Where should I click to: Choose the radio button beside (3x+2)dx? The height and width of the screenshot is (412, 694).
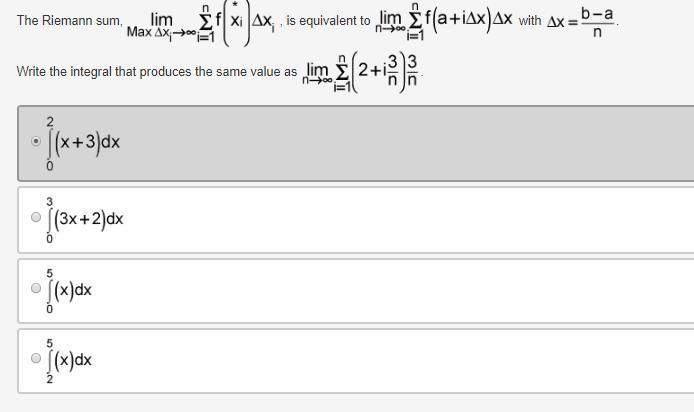click(x=36, y=218)
